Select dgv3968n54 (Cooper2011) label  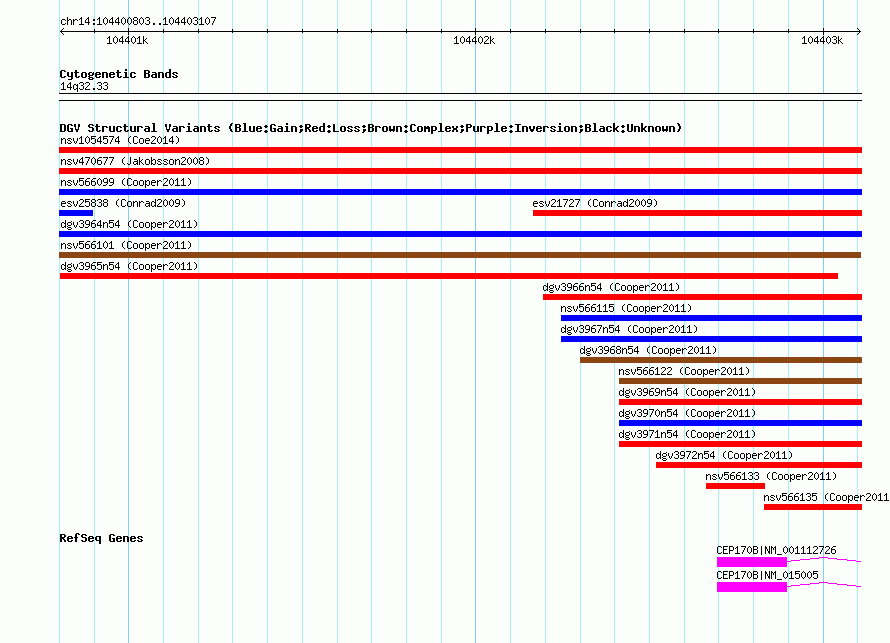click(648, 350)
